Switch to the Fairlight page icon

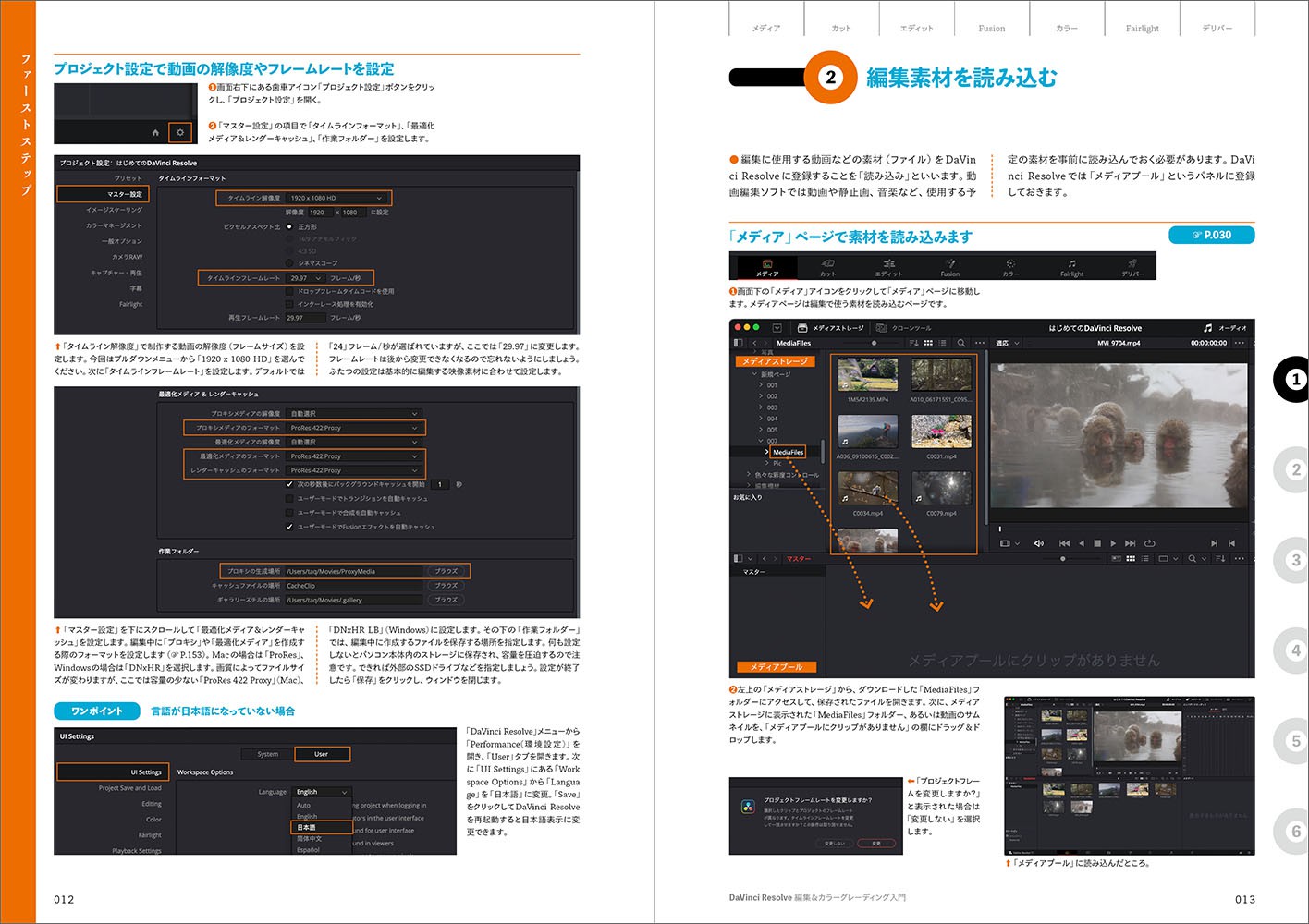(1071, 267)
